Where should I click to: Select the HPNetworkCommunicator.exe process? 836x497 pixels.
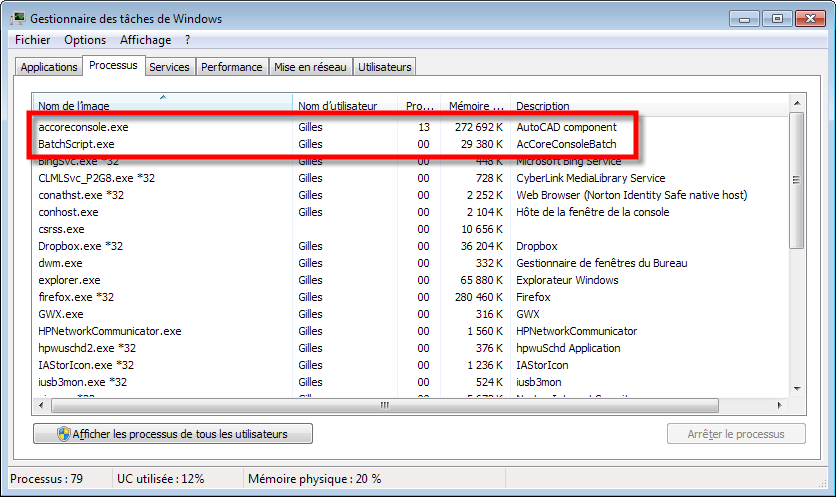pyautogui.click(x=411, y=331)
